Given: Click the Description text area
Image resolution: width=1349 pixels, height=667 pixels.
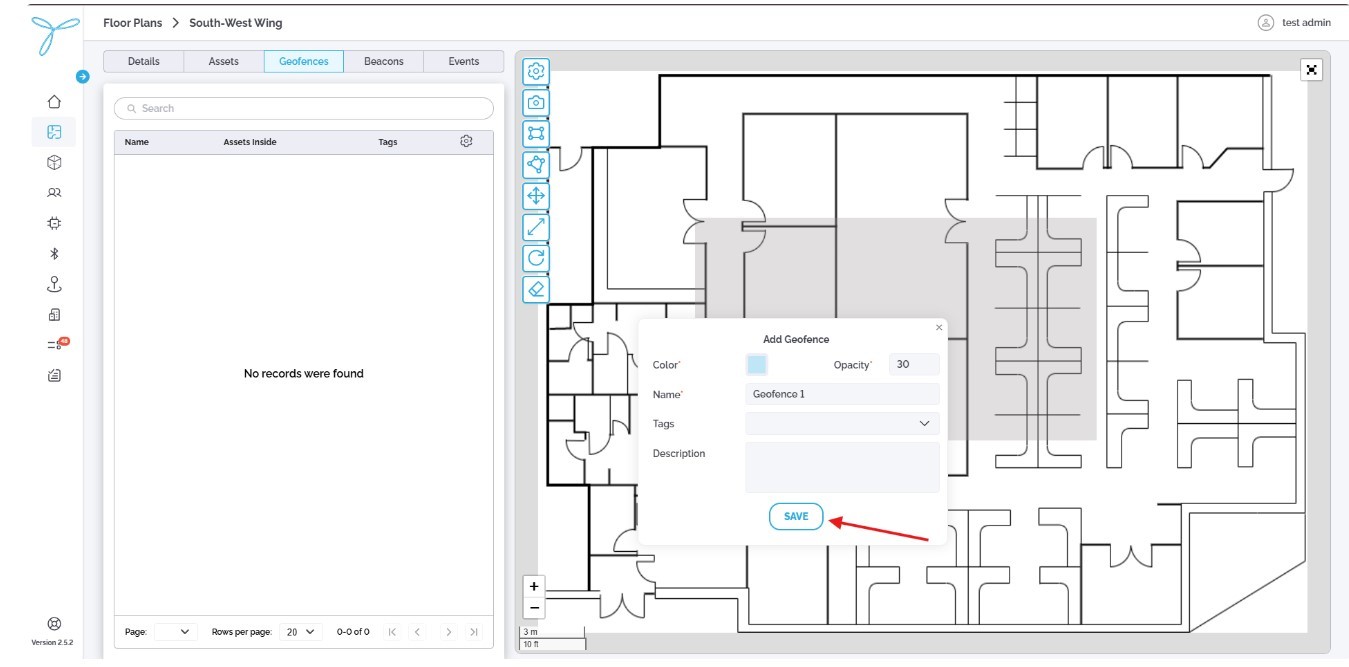Looking at the screenshot, I should coord(842,467).
